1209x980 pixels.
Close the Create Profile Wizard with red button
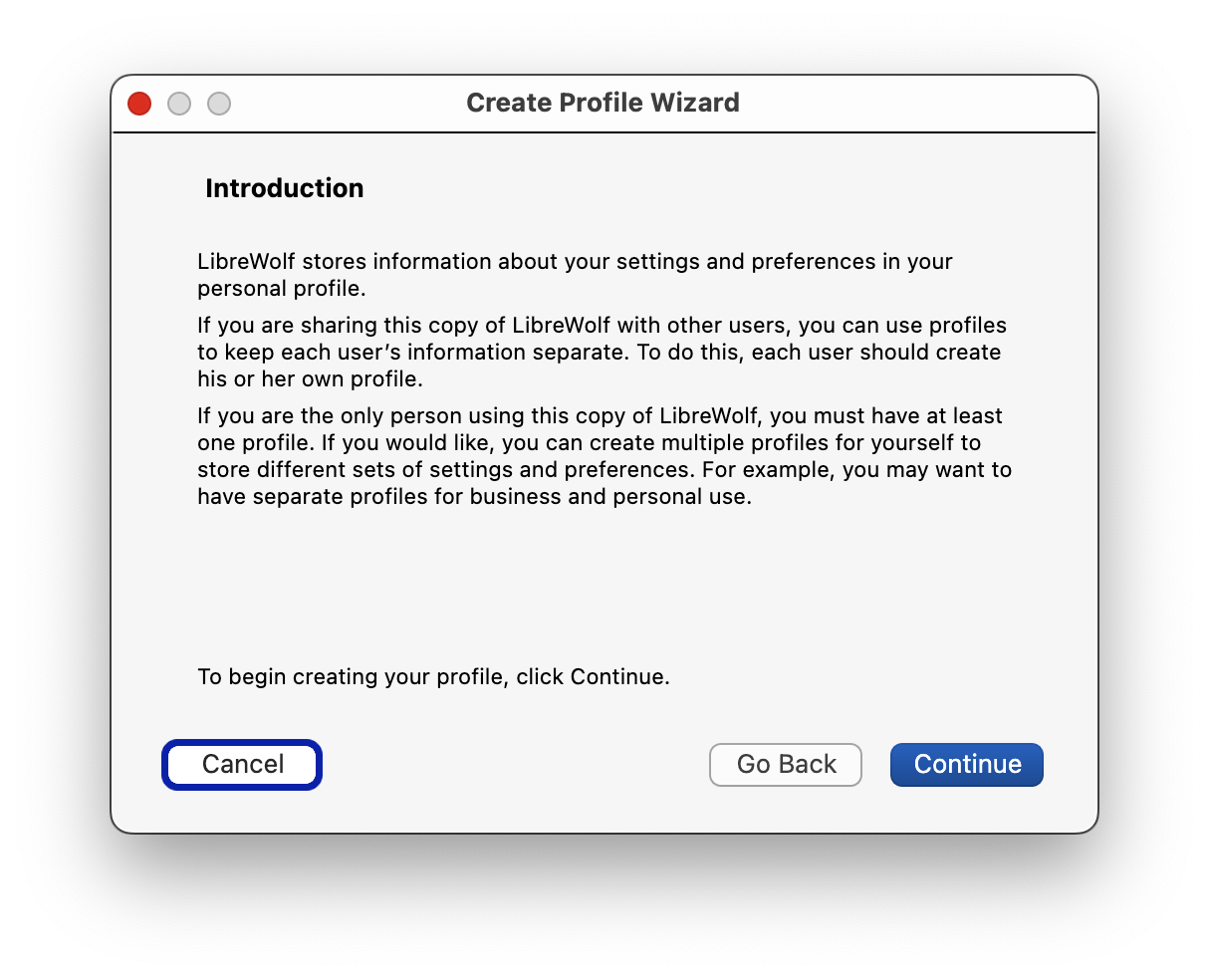click(x=139, y=104)
